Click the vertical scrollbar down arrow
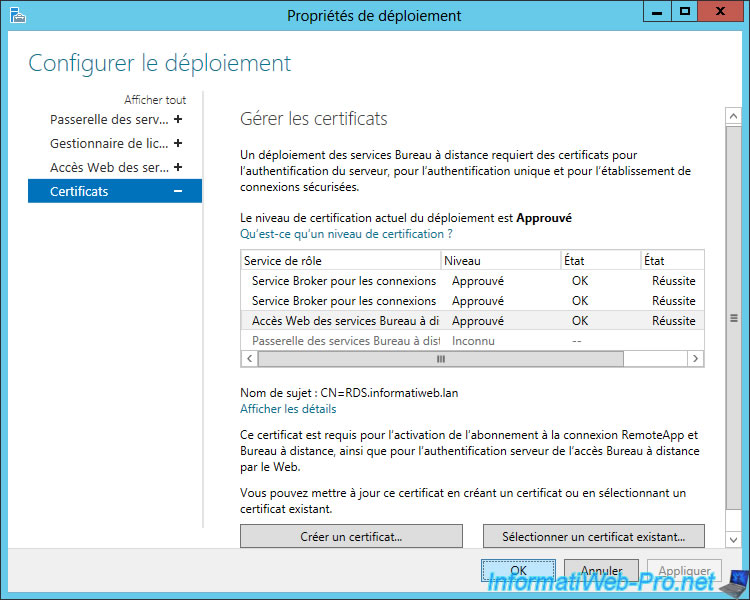The height and width of the screenshot is (600, 750). pos(733,539)
